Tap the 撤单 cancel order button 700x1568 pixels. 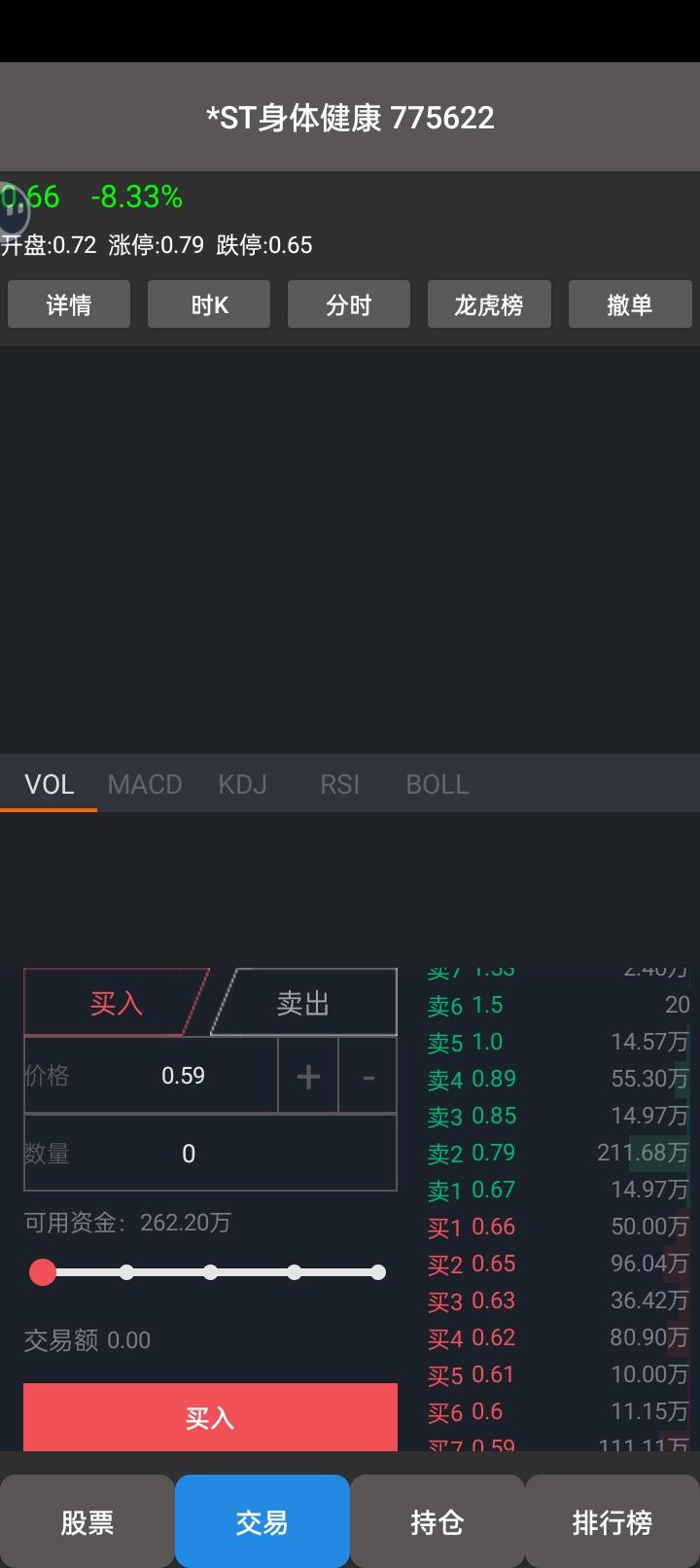point(629,304)
